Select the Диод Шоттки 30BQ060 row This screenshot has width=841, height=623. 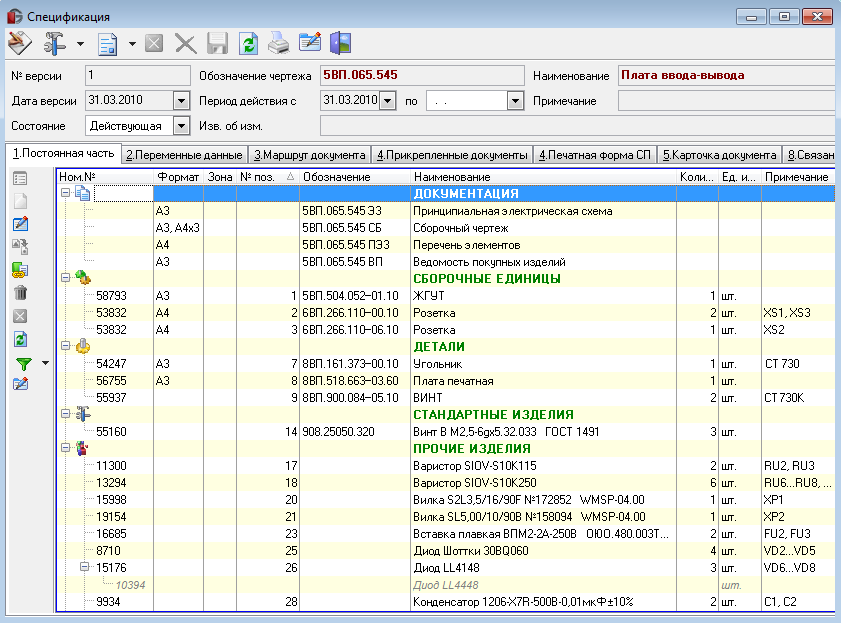pos(446,551)
